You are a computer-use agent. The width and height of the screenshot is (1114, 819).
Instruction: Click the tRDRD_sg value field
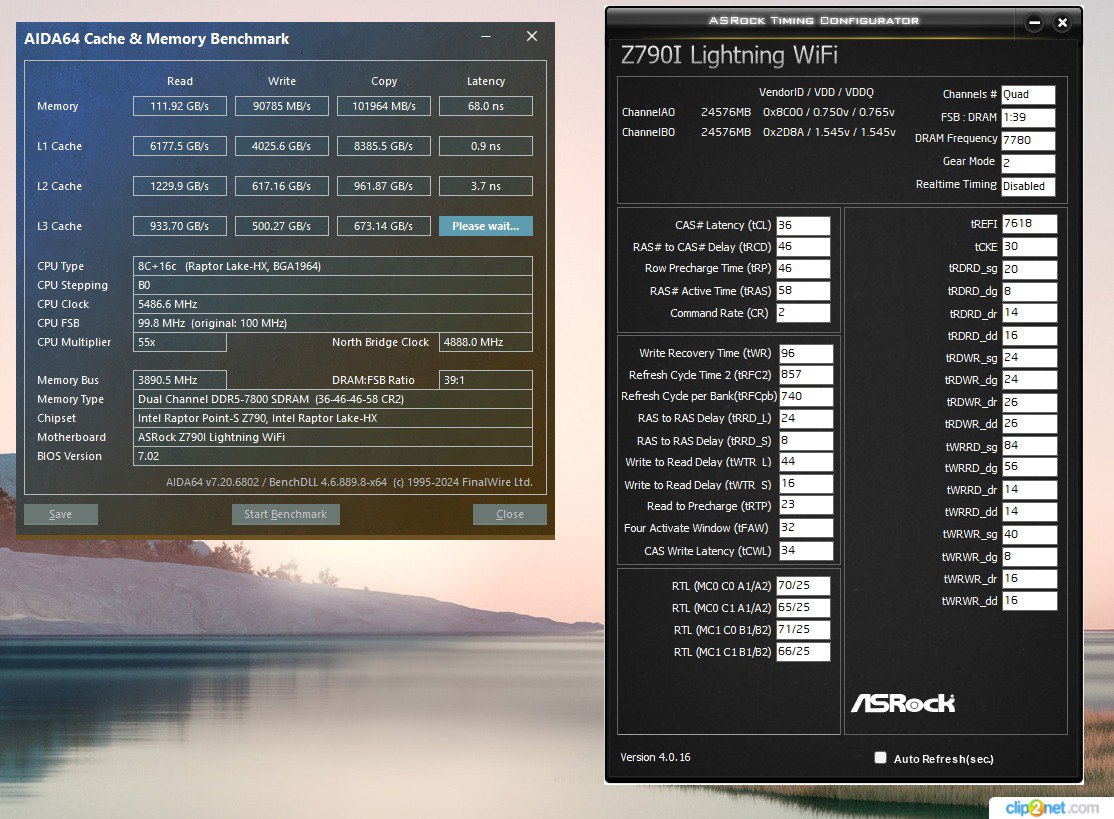1029,269
